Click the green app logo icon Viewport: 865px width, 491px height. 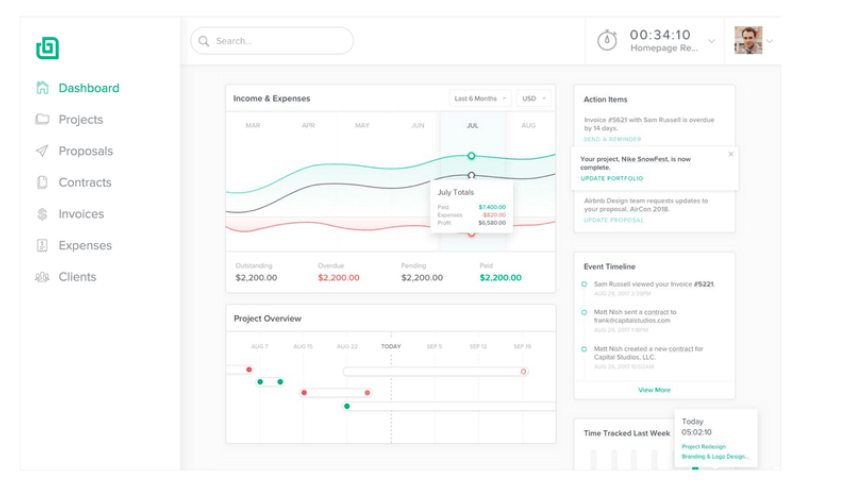pos(47,48)
